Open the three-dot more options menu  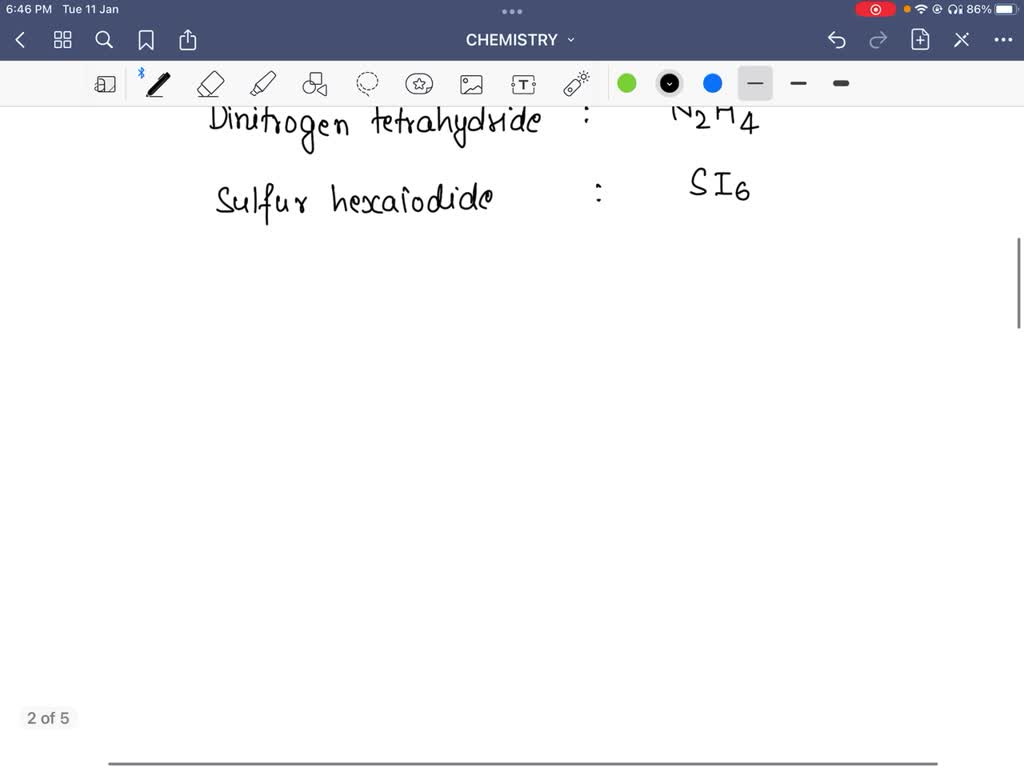pyautogui.click(x=1003, y=40)
